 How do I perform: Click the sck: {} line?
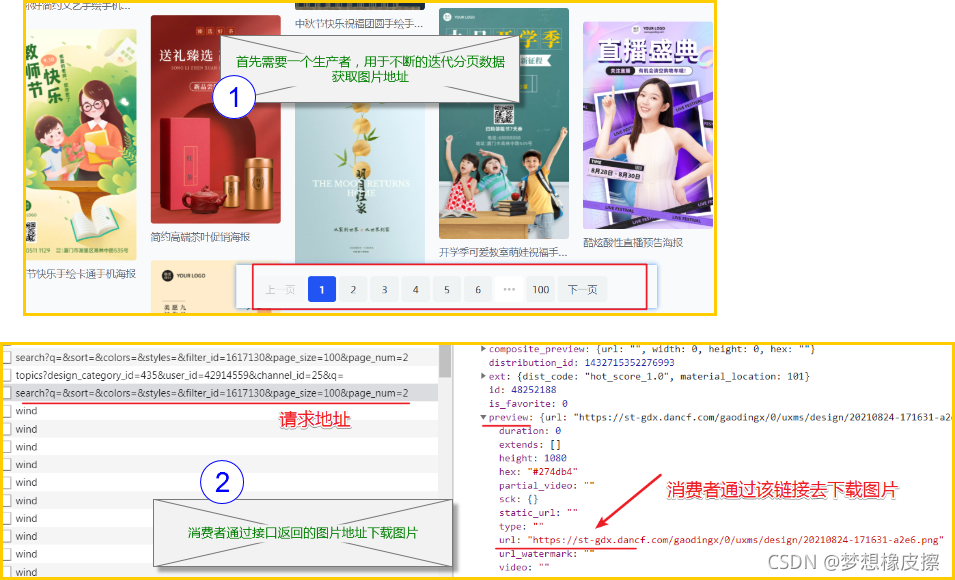518,499
